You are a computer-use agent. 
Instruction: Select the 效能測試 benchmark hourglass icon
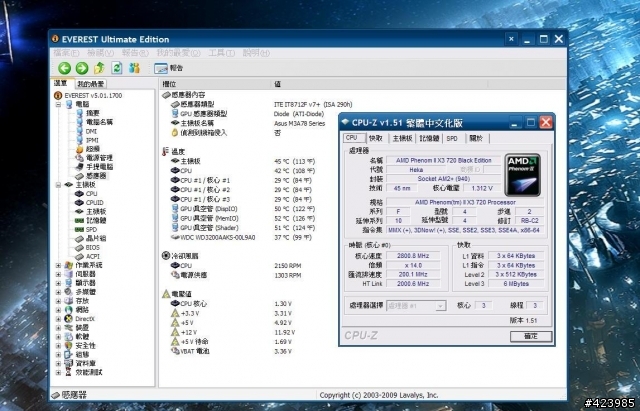(69, 372)
